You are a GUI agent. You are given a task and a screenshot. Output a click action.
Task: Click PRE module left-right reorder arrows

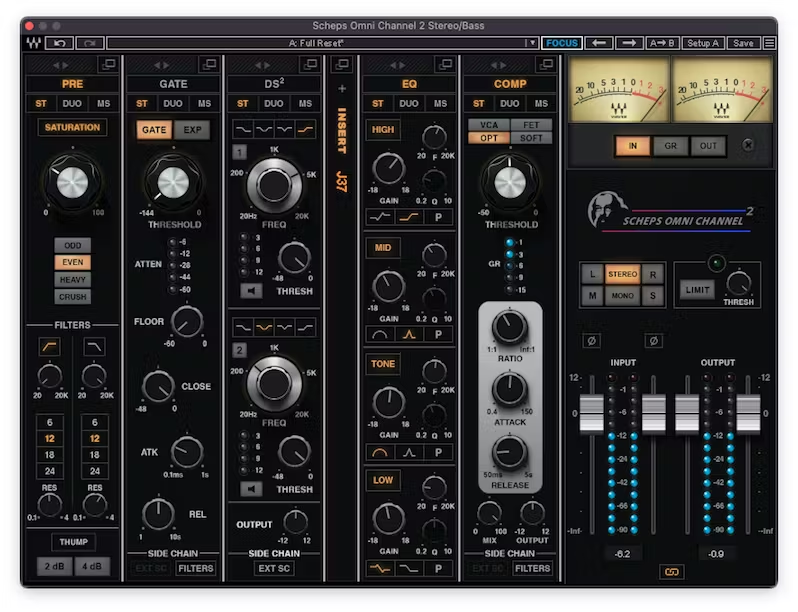[x=61, y=65]
